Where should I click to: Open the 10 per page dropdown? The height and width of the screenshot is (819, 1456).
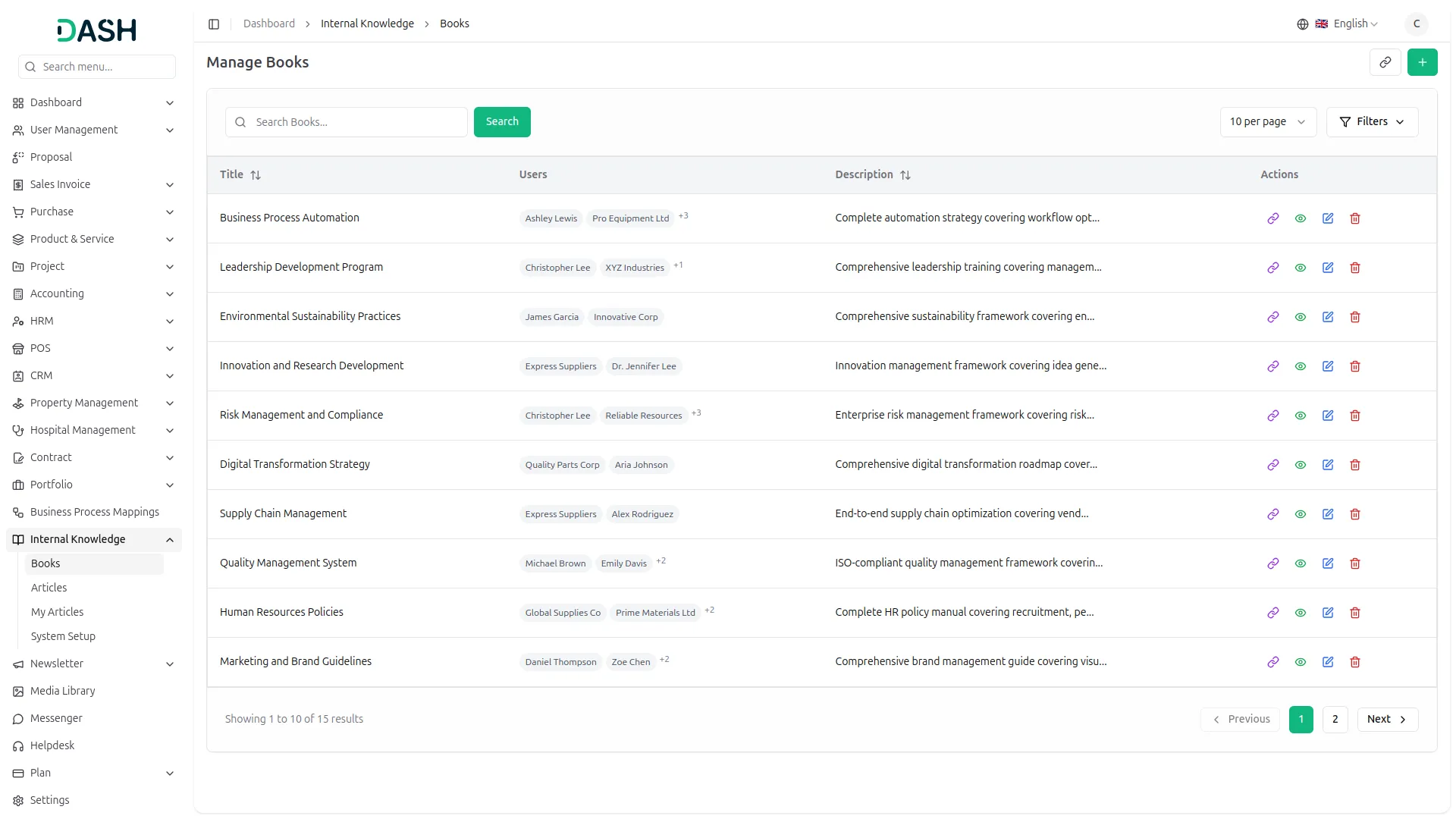point(1267,122)
